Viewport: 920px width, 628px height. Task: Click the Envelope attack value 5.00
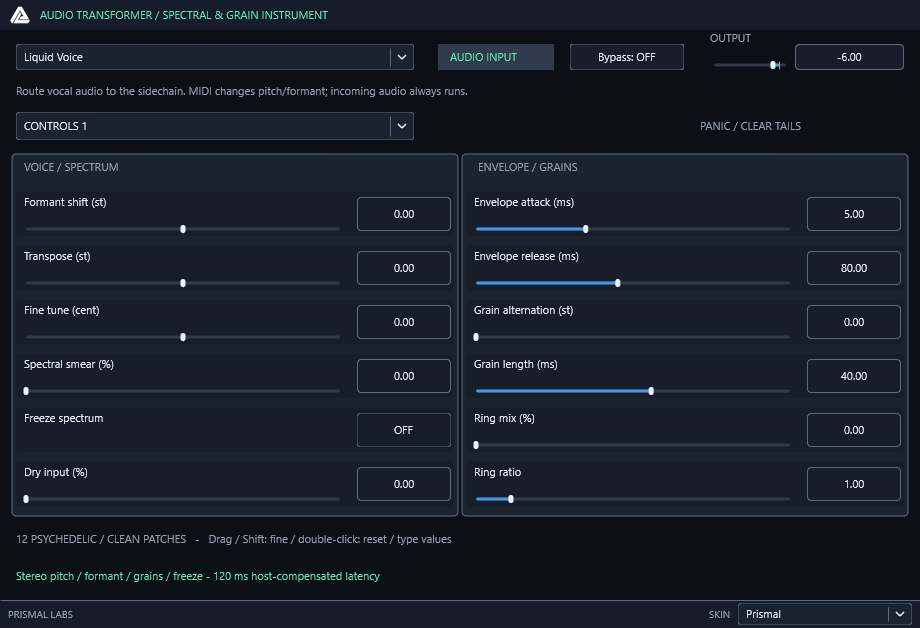[x=854, y=214]
